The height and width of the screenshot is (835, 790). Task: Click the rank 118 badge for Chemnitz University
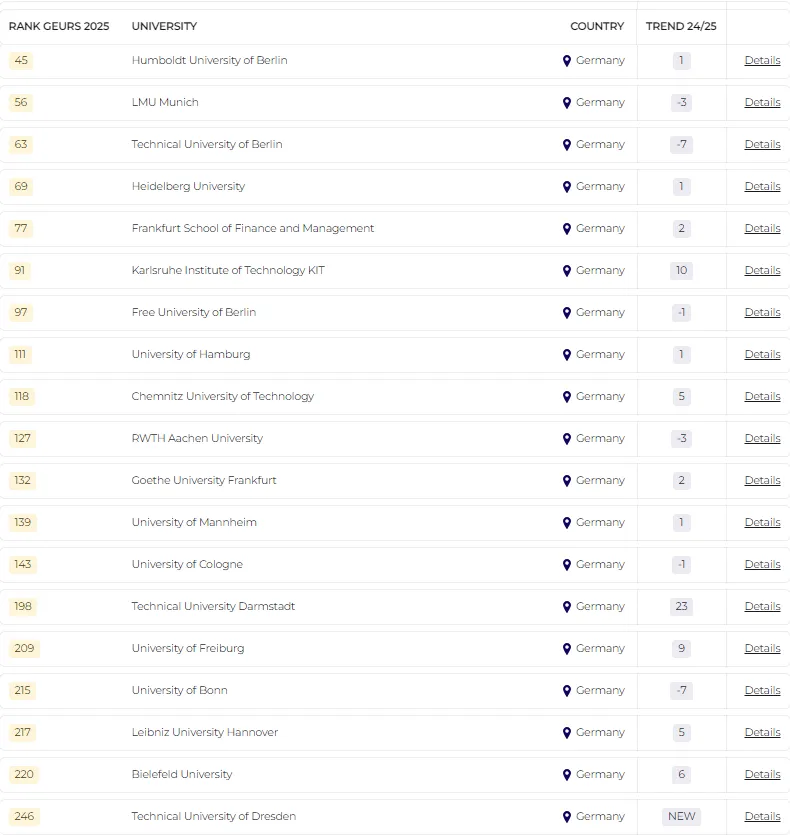(x=21, y=397)
